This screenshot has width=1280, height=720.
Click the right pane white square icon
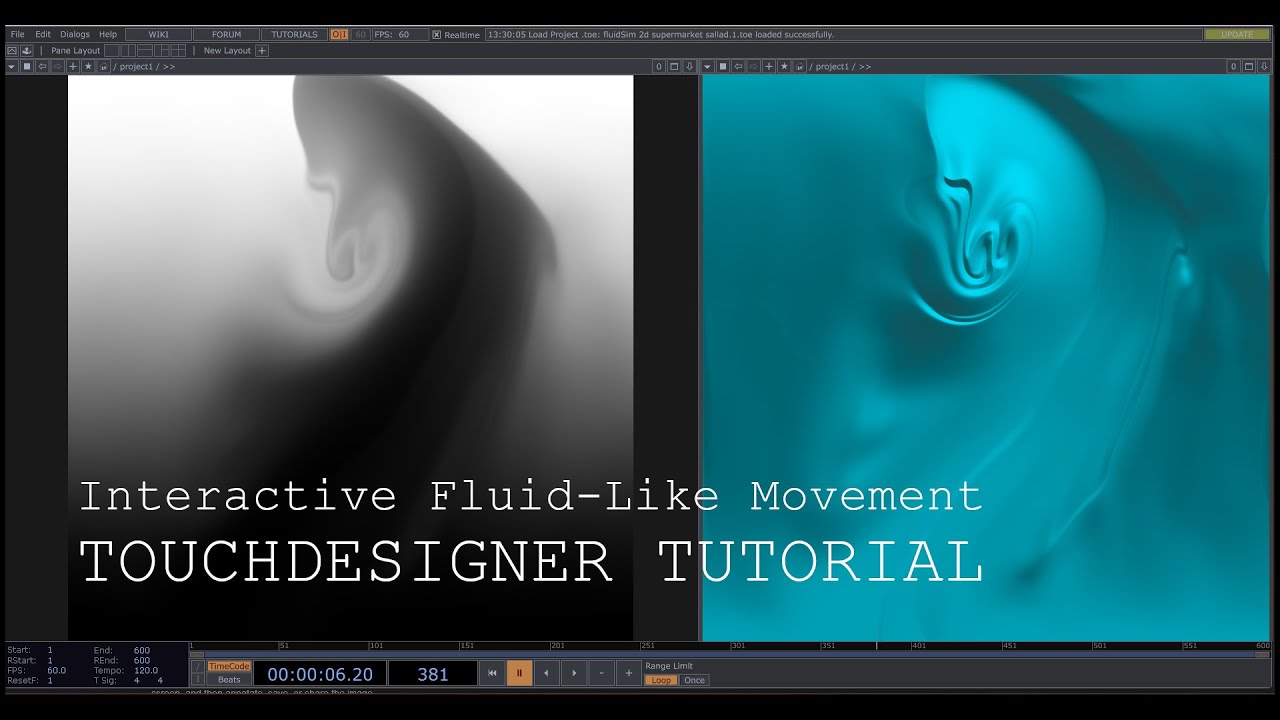pos(723,66)
